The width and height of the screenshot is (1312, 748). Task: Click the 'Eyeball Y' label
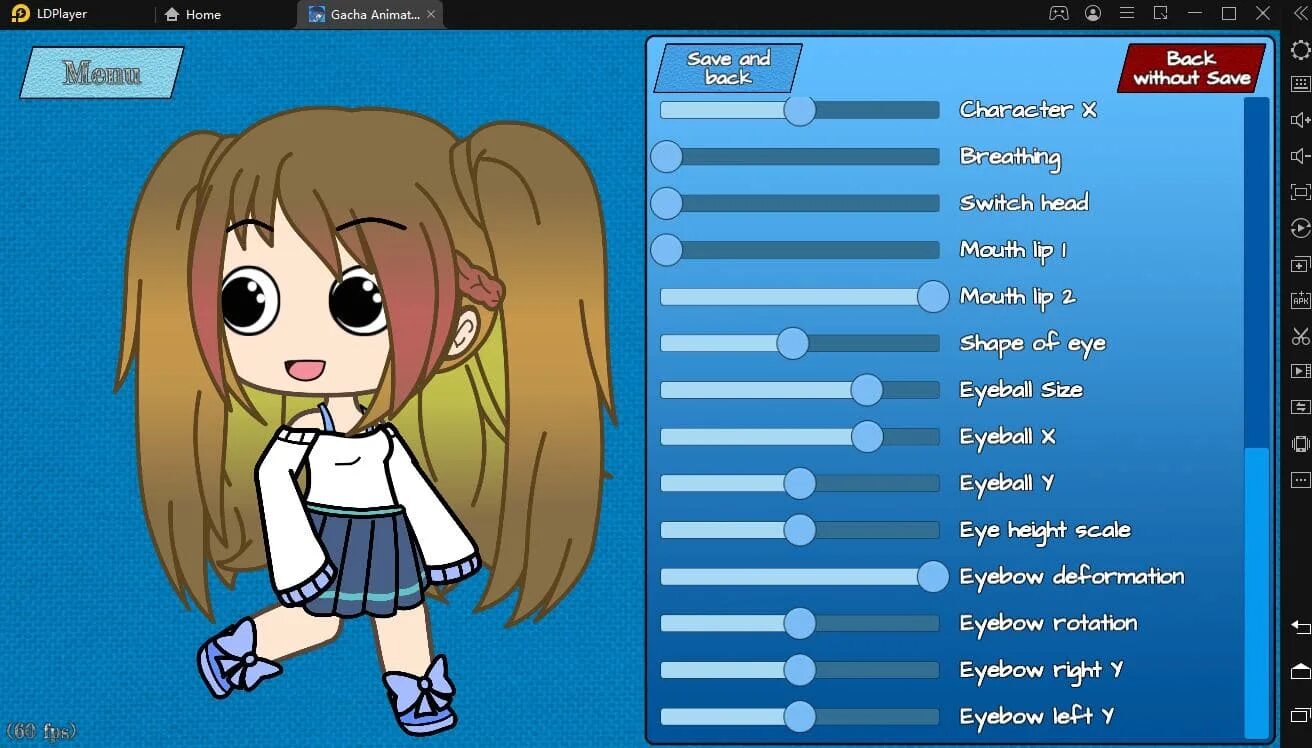[1007, 483]
